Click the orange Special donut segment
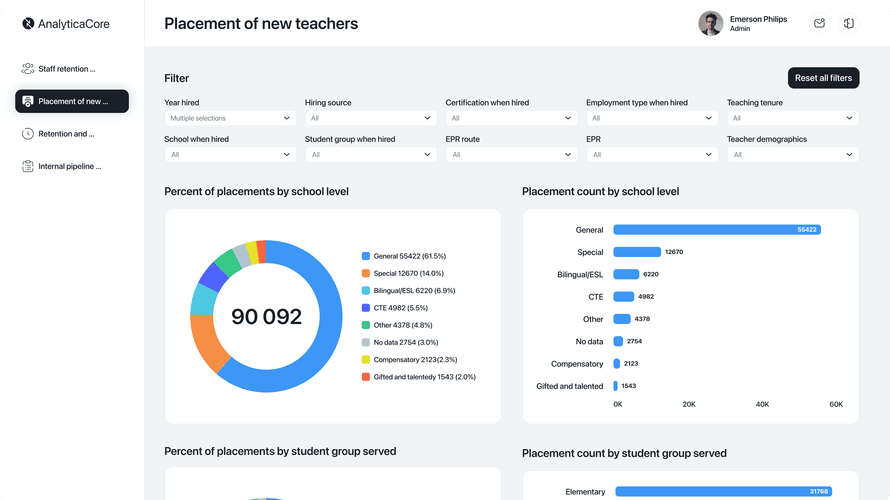The height and width of the screenshot is (500, 890). 207,341
